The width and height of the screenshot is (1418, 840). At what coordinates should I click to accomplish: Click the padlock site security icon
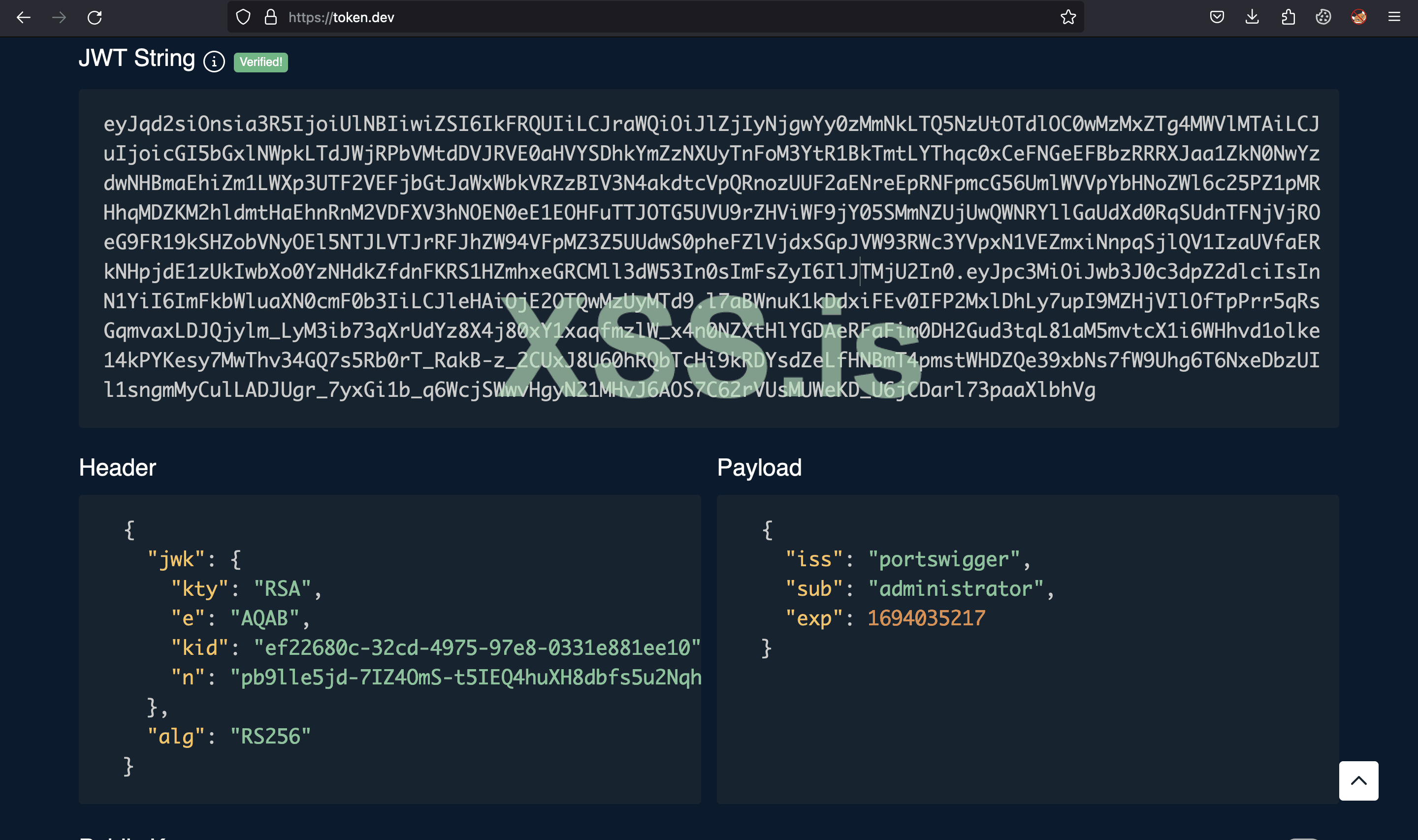coord(271,18)
